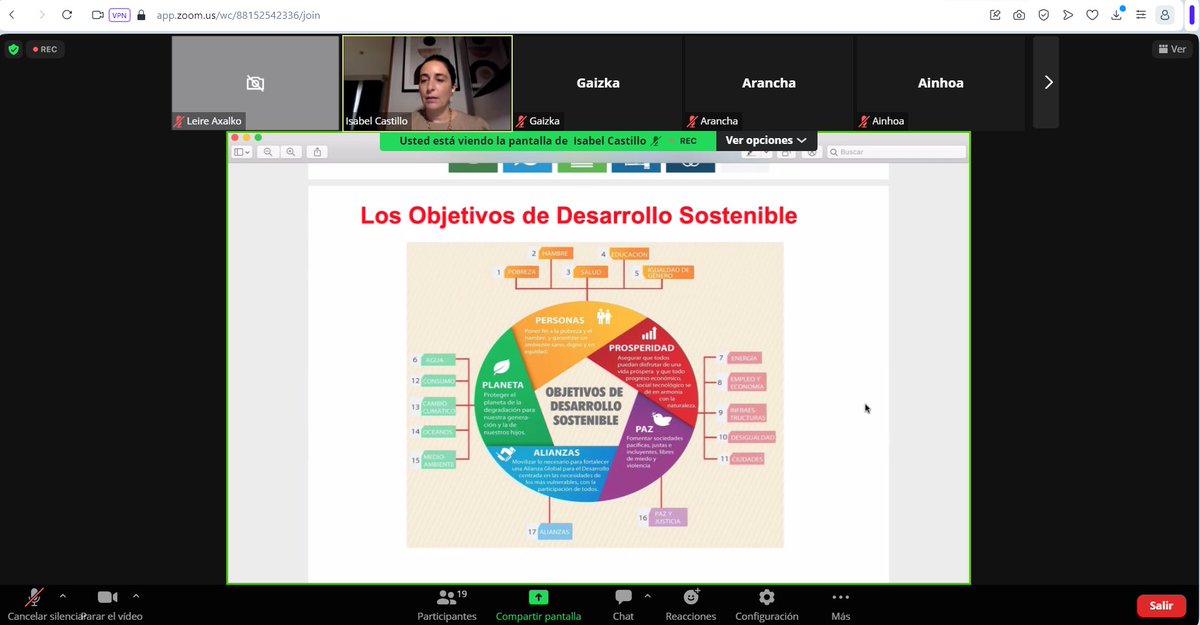Click Compartir pantalla share button

point(538,604)
